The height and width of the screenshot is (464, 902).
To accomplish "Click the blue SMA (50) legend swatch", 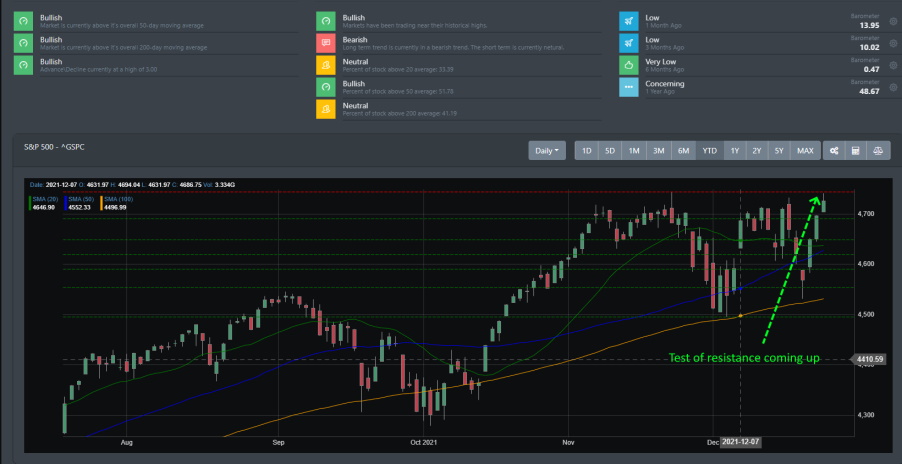I will 66,202.
